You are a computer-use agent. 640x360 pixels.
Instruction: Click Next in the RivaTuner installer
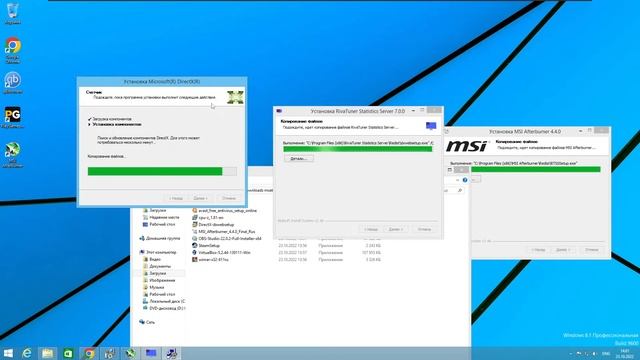pyautogui.click(x=395, y=229)
